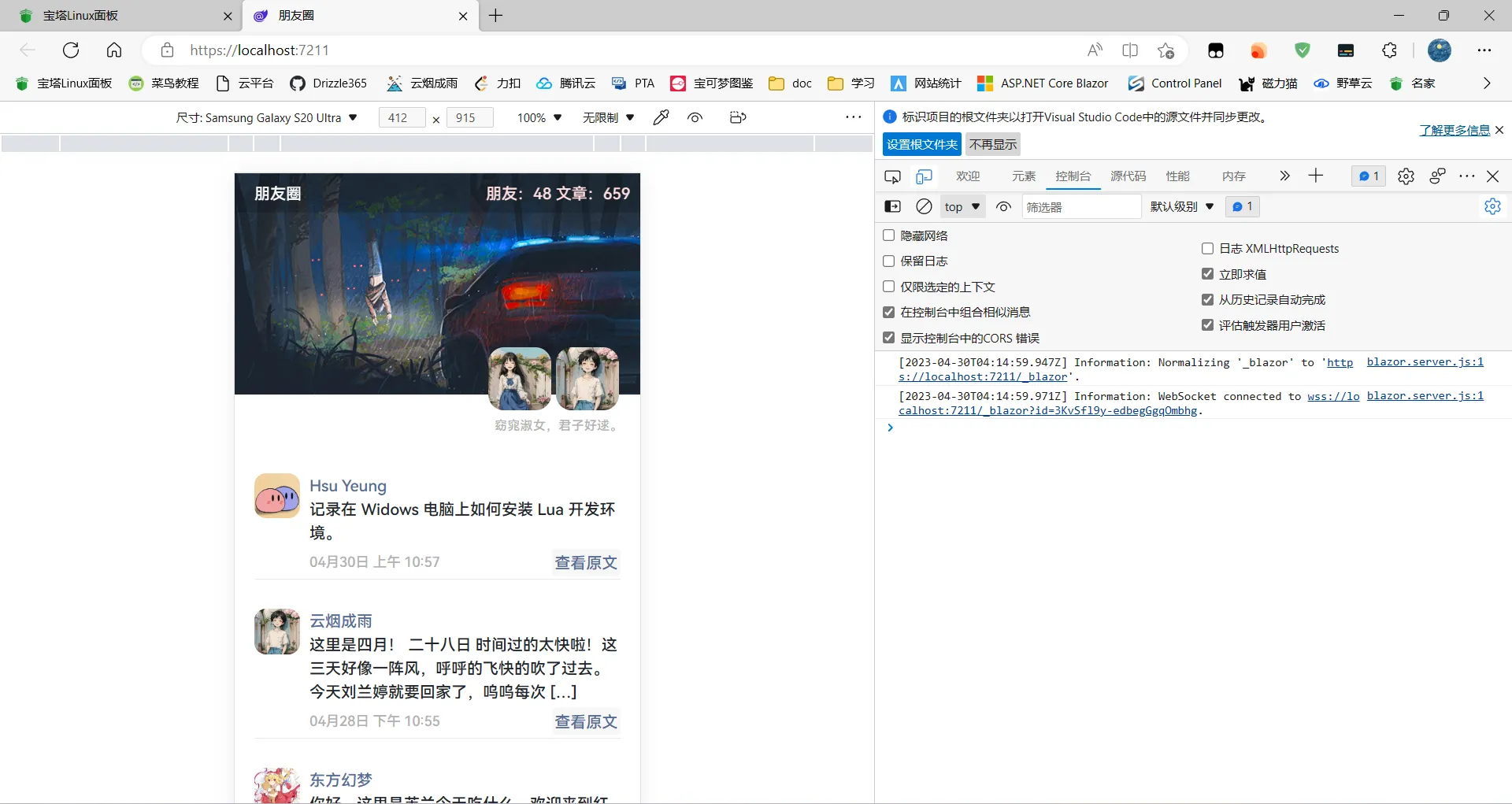Toggle the console sidebar icon
This screenshot has width=1512, height=804.
click(893, 206)
